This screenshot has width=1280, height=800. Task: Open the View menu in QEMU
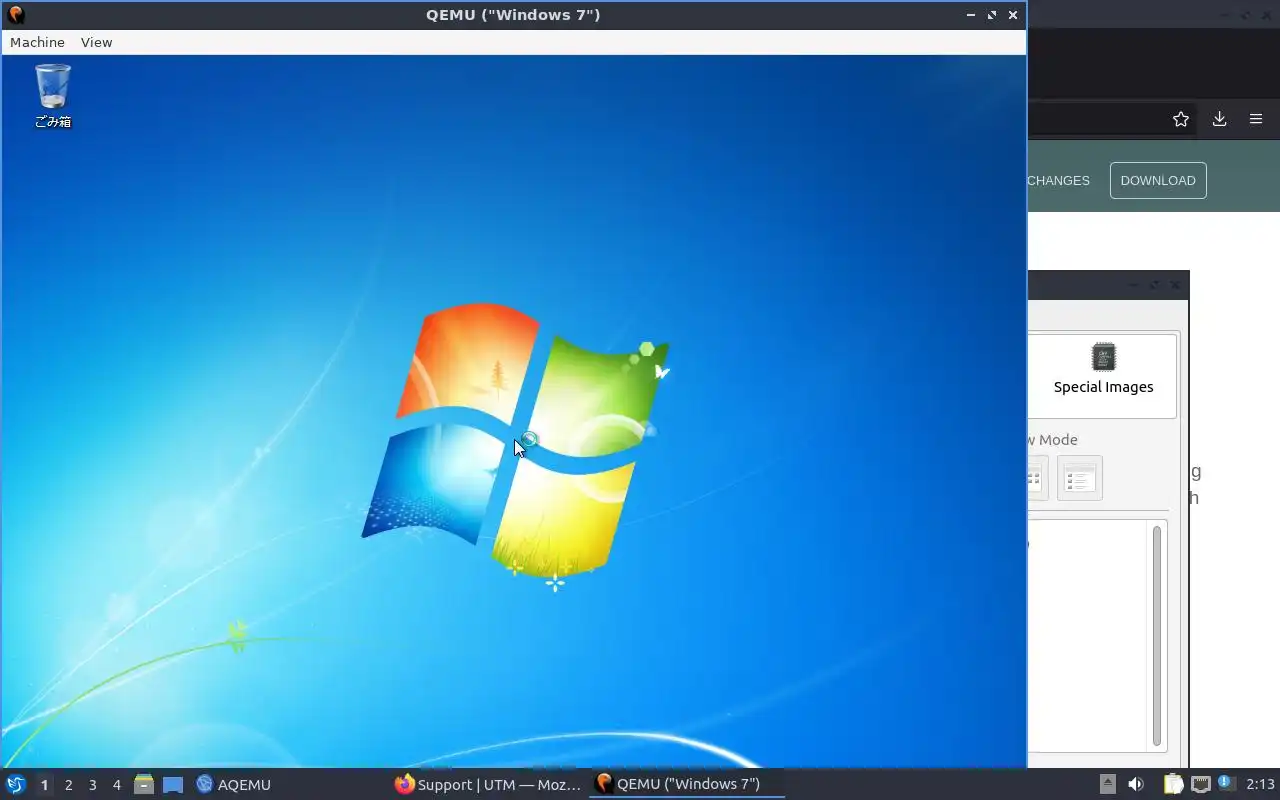pyautogui.click(x=96, y=42)
